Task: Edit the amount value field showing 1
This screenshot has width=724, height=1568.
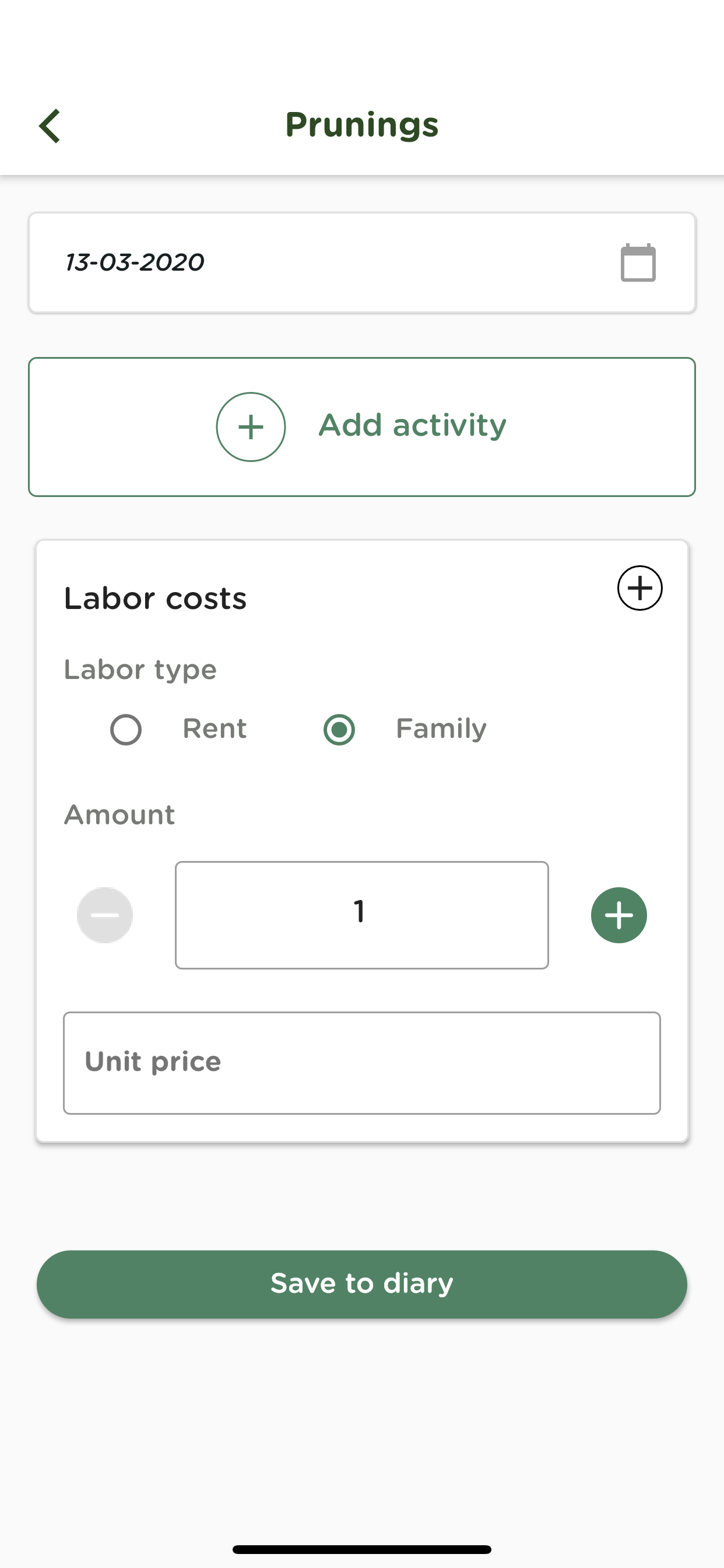Action: click(362, 915)
